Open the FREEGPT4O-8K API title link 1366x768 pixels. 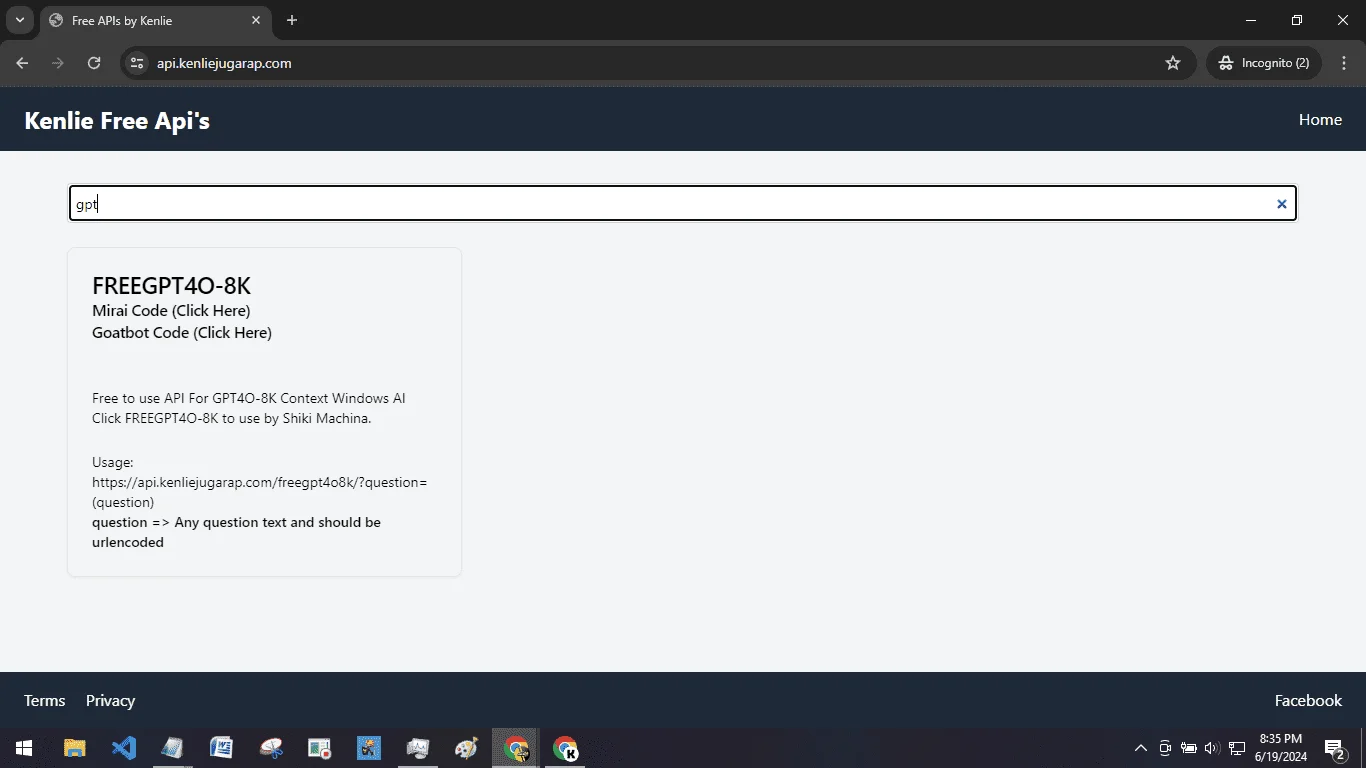pyautogui.click(x=171, y=286)
